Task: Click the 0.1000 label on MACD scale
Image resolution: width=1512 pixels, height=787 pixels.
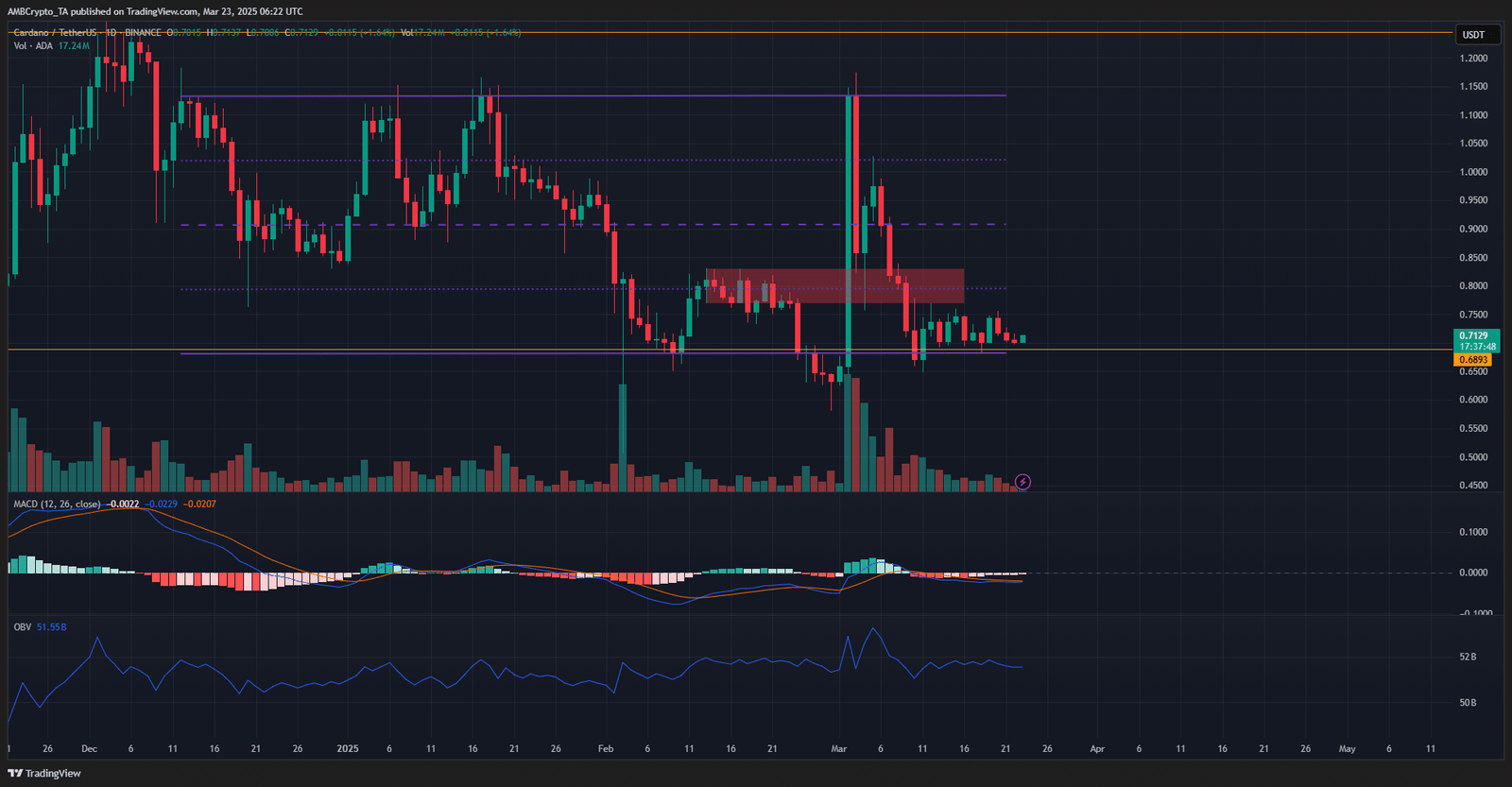Action: click(x=1473, y=532)
